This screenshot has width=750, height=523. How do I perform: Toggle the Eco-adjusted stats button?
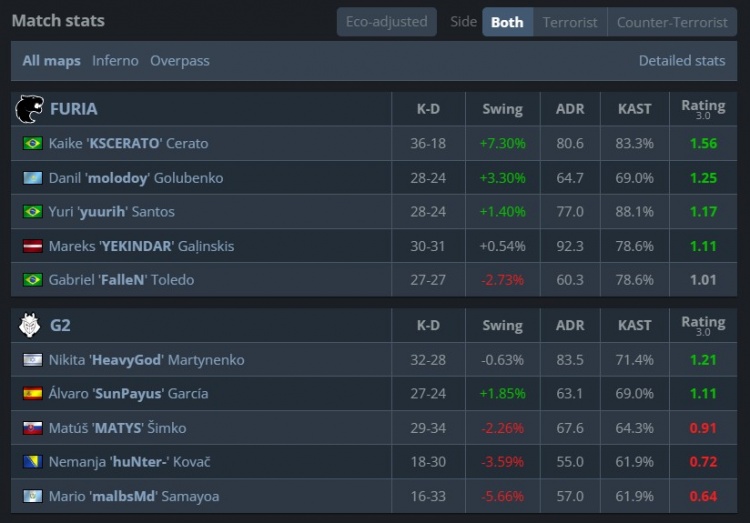pyautogui.click(x=386, y=22)
